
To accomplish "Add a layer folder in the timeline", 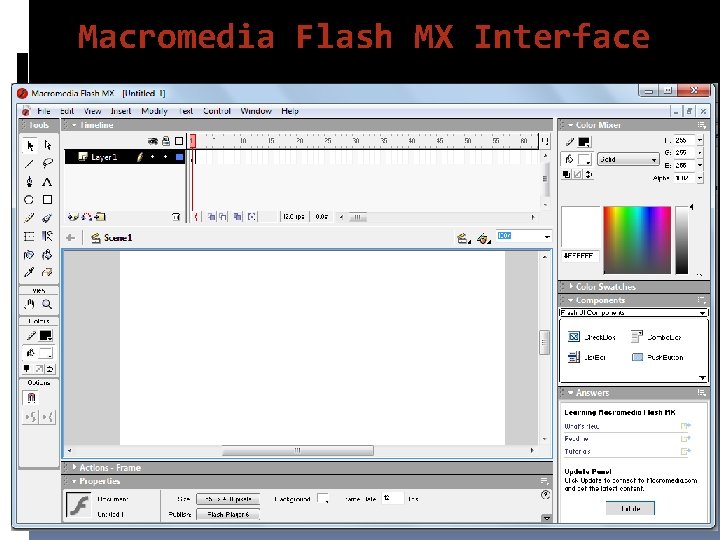I will [x=101, y=217].
